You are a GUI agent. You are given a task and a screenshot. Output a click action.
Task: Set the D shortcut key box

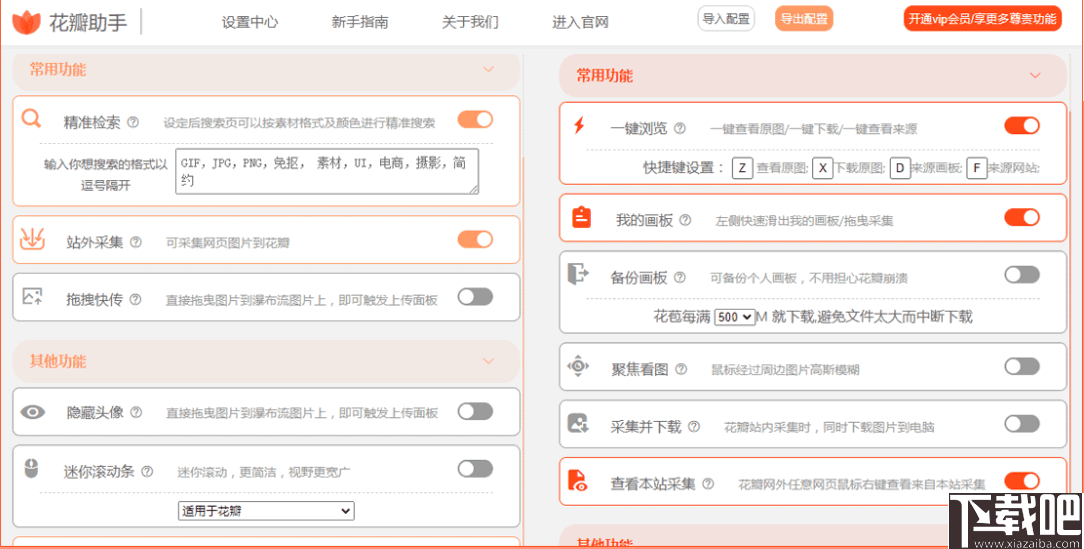click(899, 168)
